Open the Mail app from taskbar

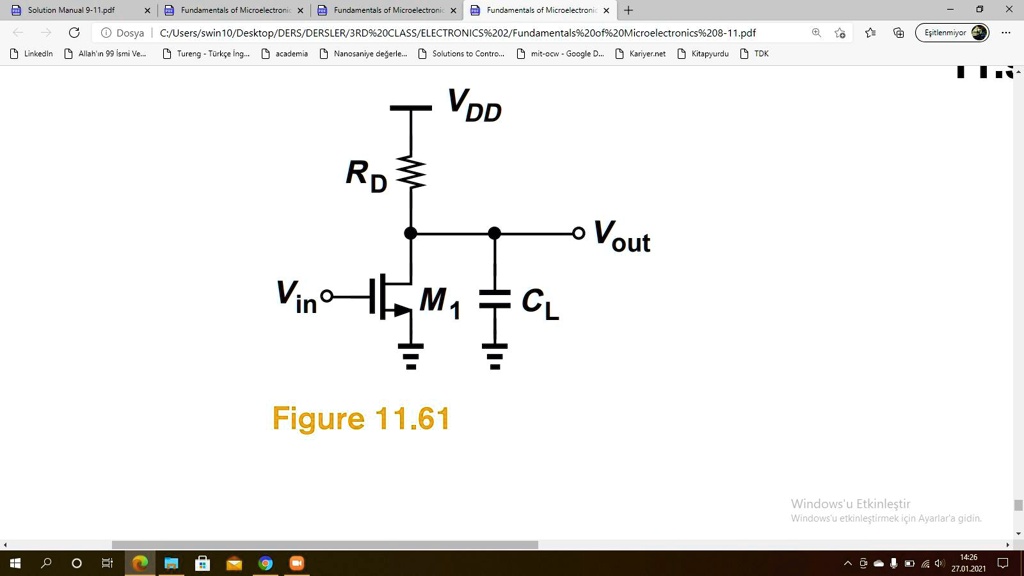pos(234,563)
